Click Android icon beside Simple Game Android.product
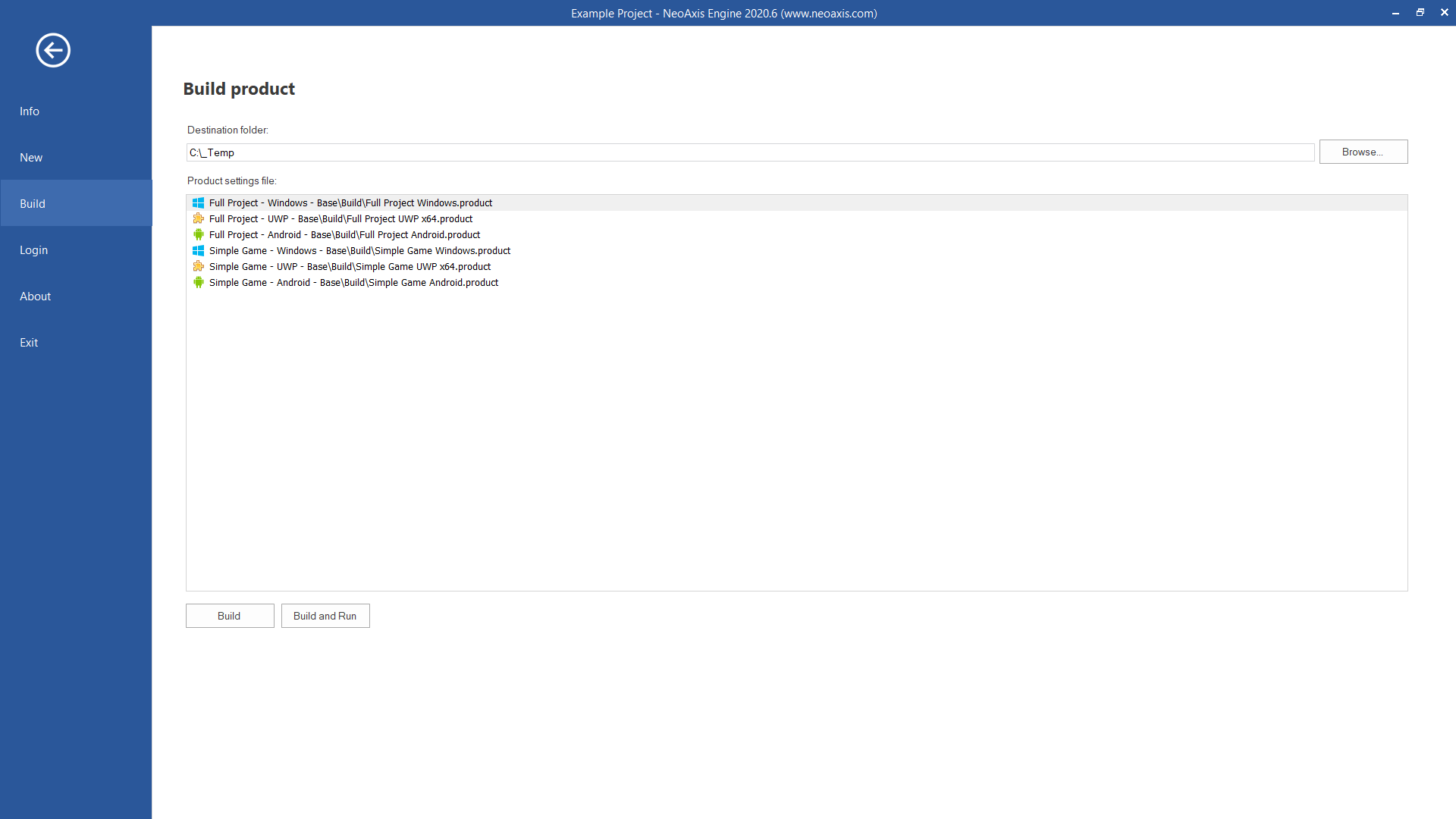The width and height of the screenshot is (1456, 819). point(198,283)
